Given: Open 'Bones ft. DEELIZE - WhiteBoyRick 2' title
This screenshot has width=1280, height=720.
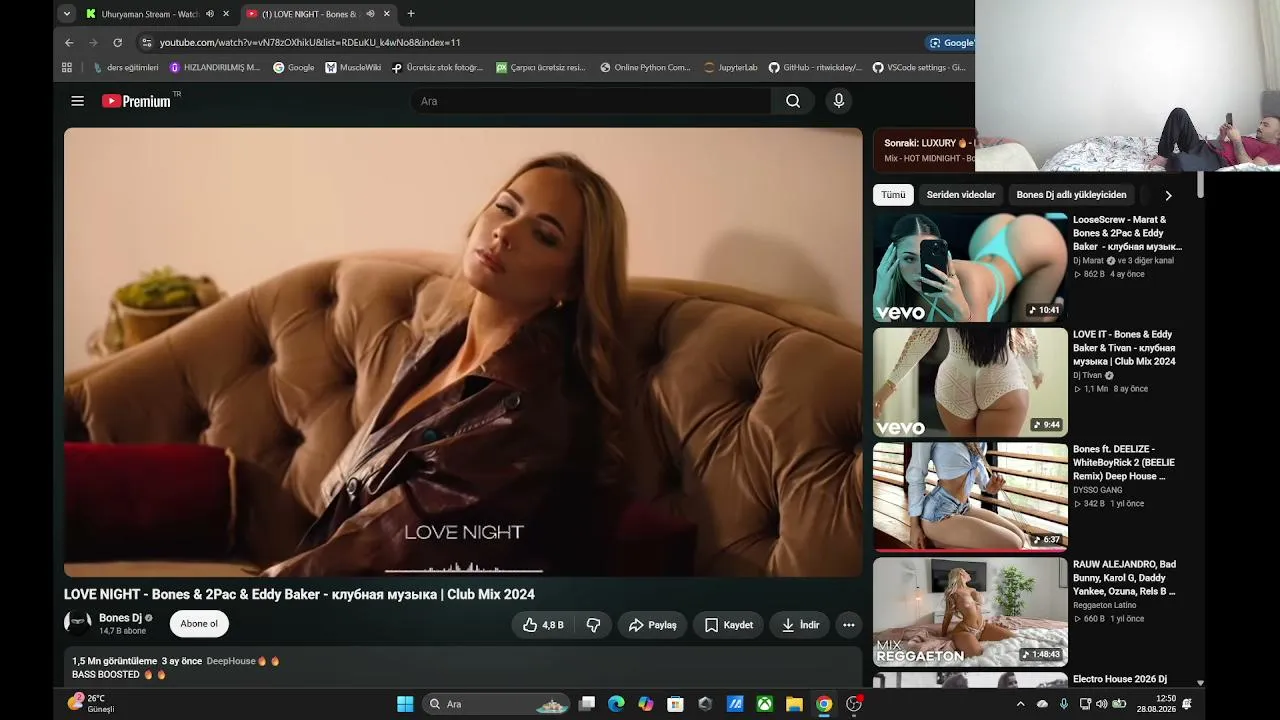Looking at the screenshot, I should coord(1124,463).
